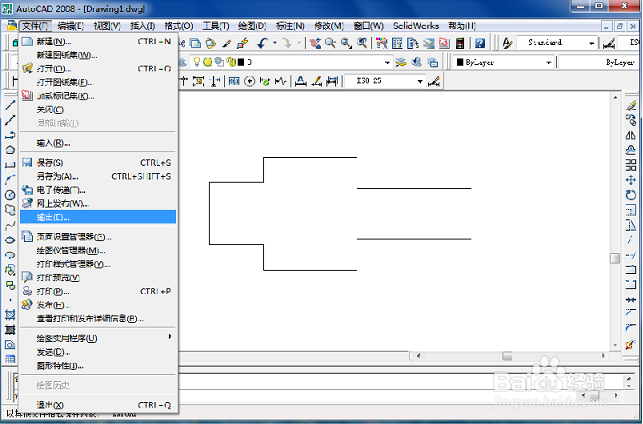The image size is (643, 424).
Task: Click the greyed Redo arrow icon
Action: tap(287, 43)
